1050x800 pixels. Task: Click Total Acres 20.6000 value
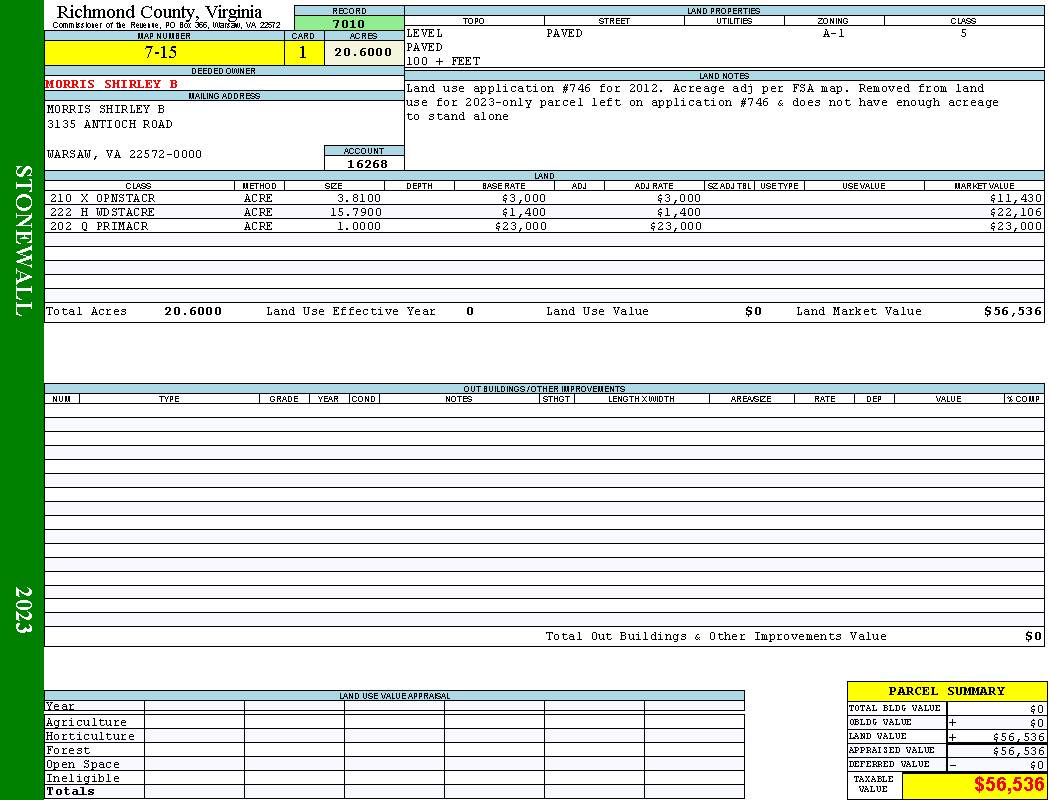(x=193, y=311)
